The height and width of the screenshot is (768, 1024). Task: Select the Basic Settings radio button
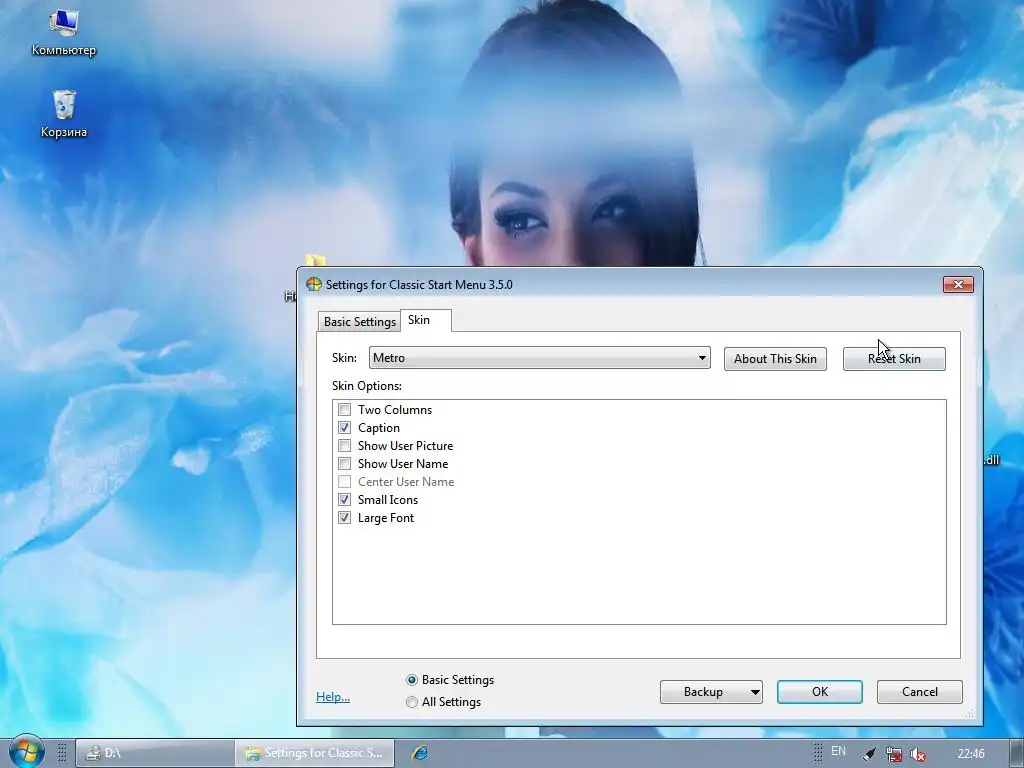pyautogui.click(x=411, y=680)
